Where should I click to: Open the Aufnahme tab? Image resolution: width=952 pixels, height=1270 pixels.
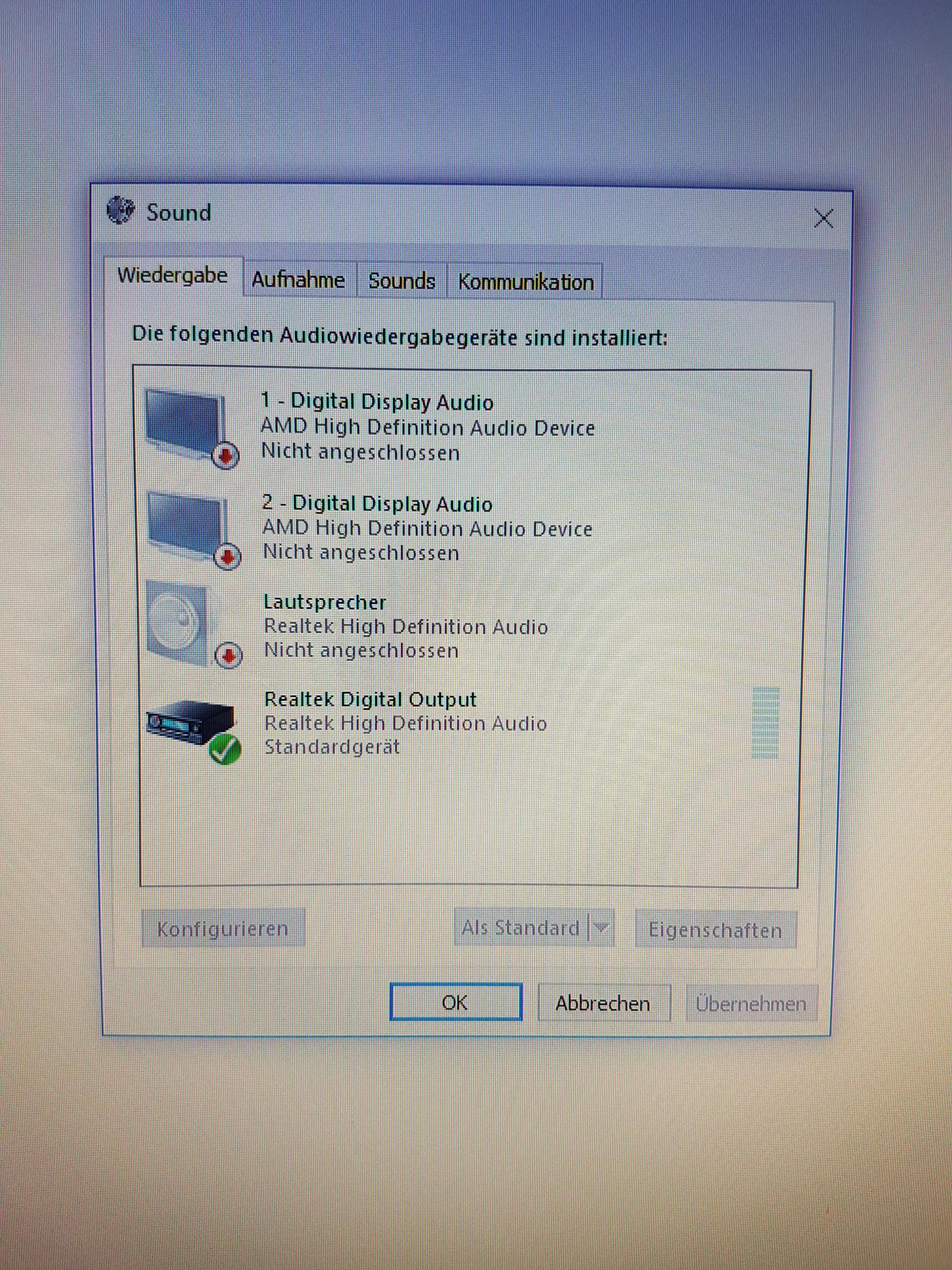[299, 280]
